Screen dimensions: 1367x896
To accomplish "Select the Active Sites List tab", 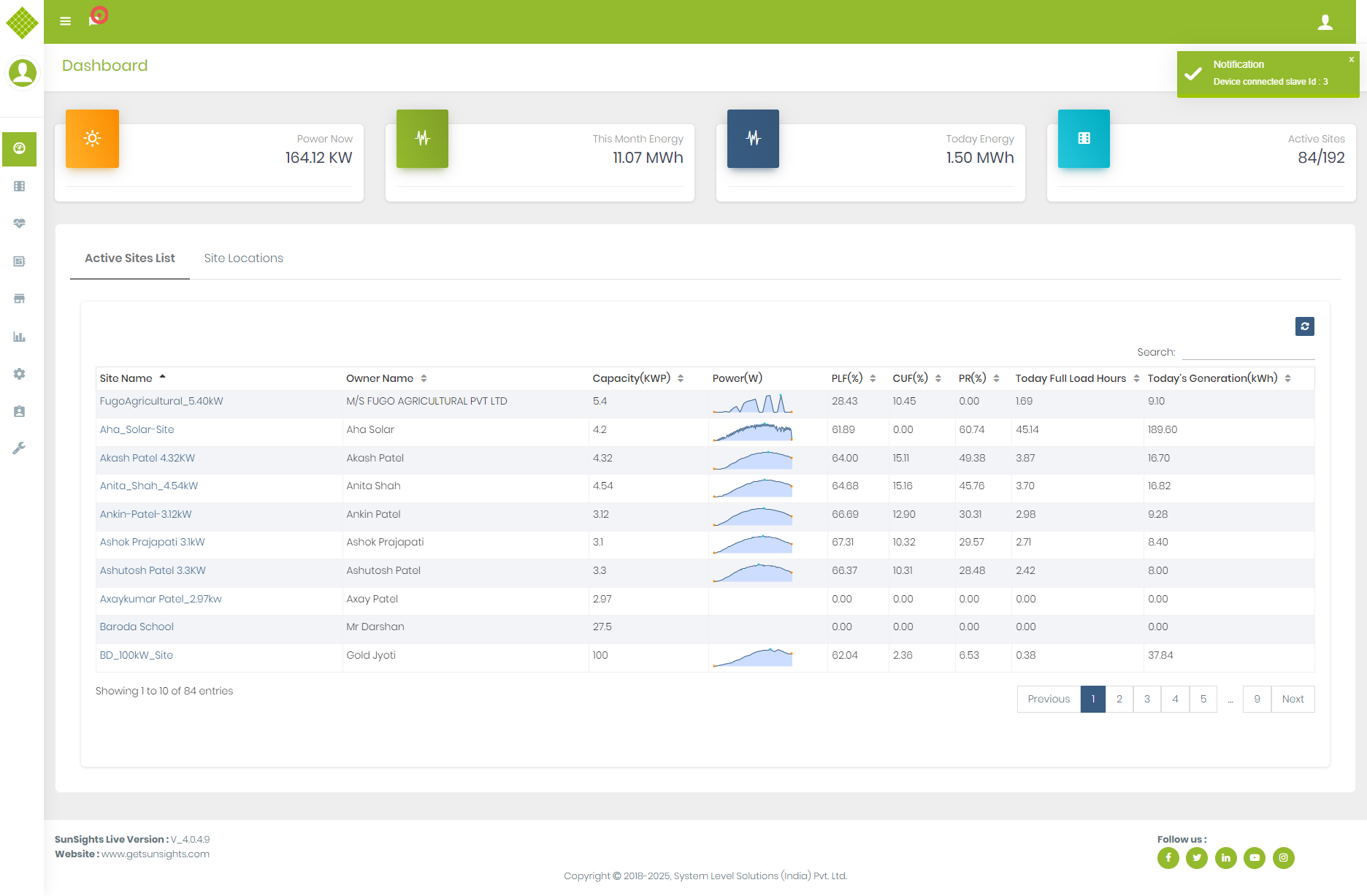I will [x=130, y=259].
